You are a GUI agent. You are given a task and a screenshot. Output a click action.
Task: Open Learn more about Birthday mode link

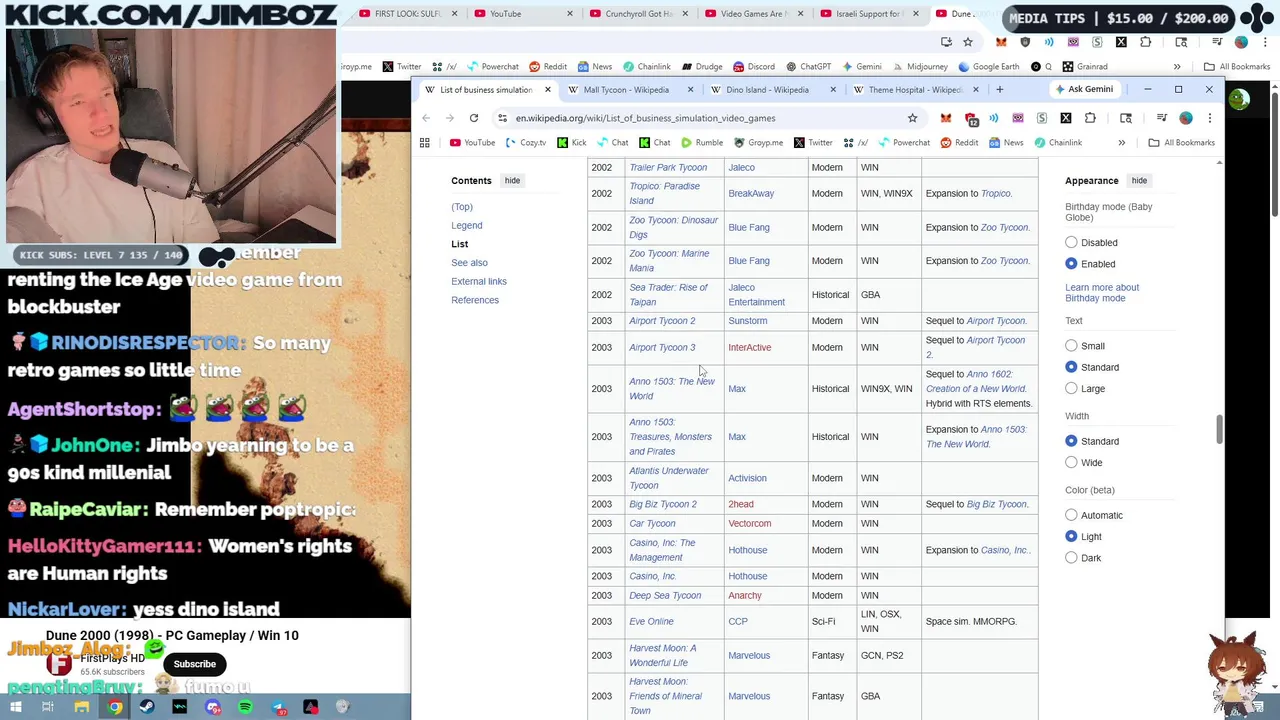[1101, 293]
